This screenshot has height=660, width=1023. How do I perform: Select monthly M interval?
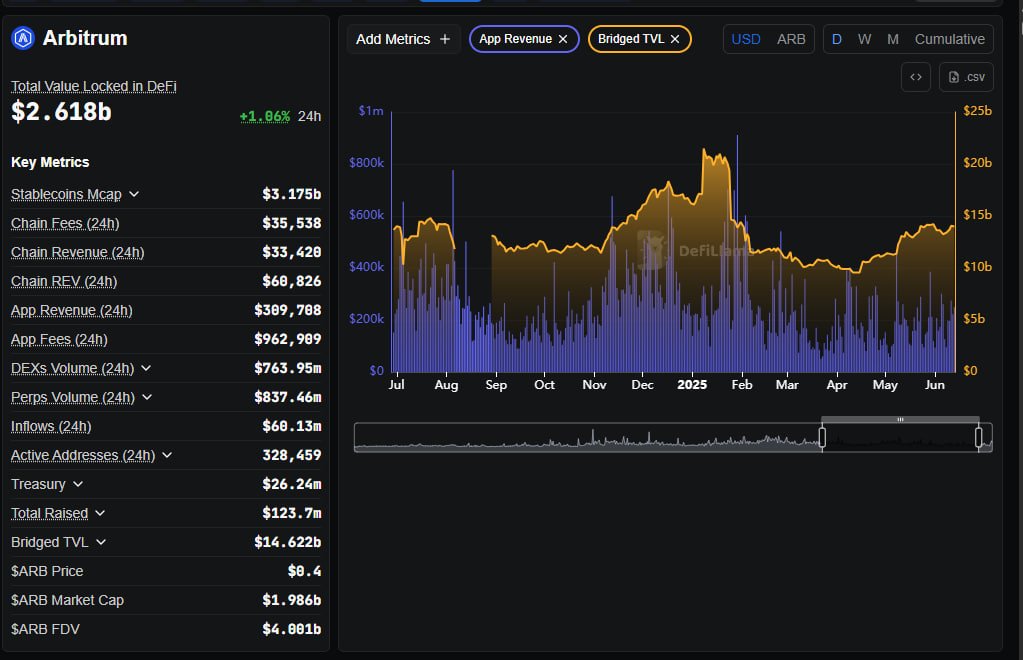point(893,39)
